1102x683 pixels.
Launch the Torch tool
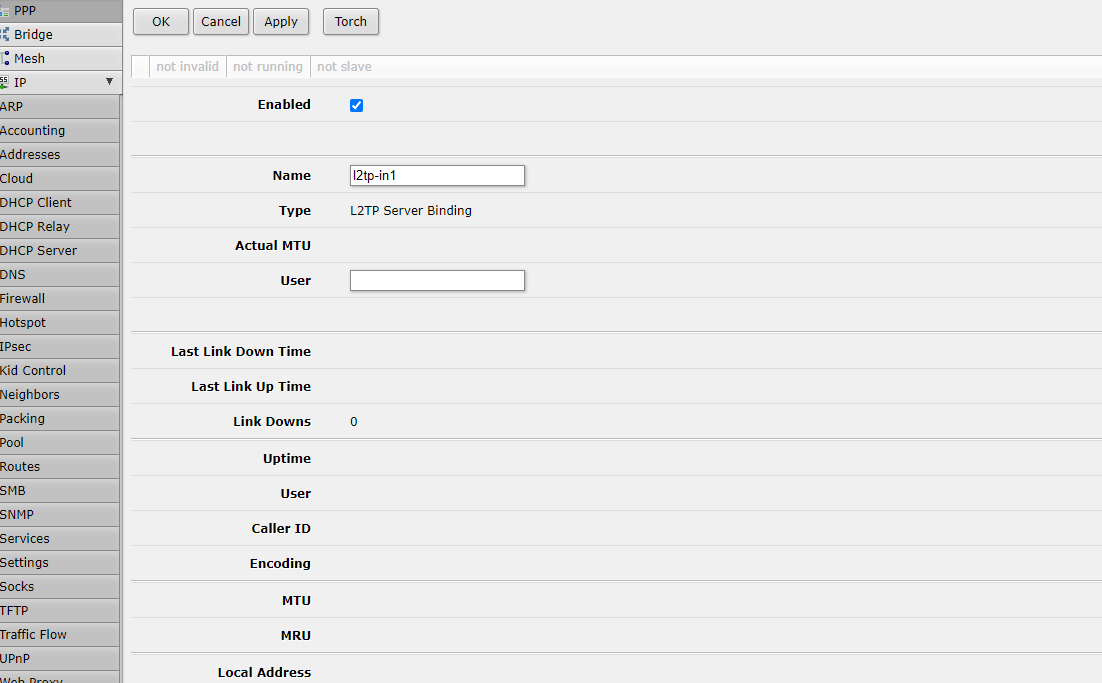click(350, 21)
